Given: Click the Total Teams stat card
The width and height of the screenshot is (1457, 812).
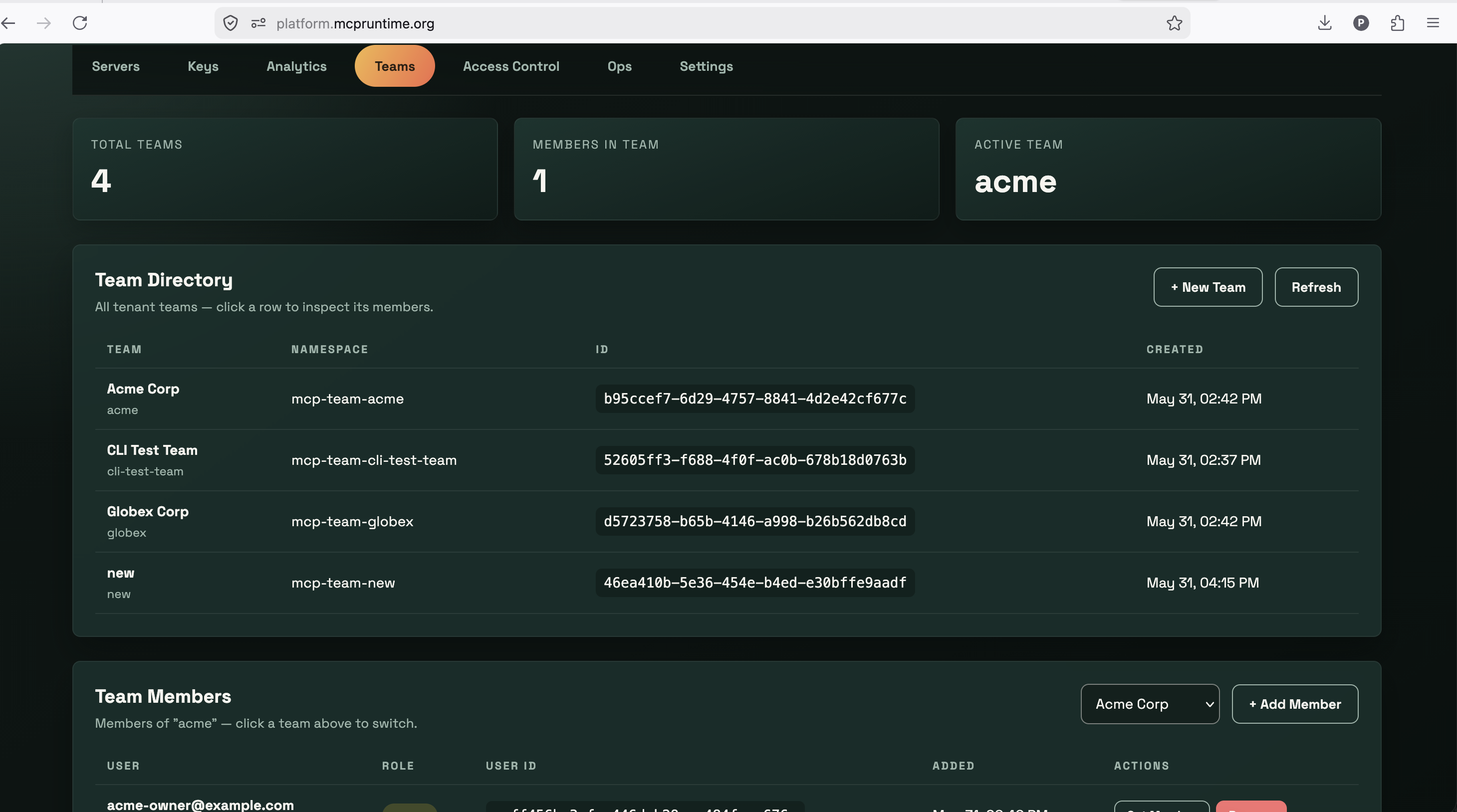Looking at the screenshot, I should 285,169.
